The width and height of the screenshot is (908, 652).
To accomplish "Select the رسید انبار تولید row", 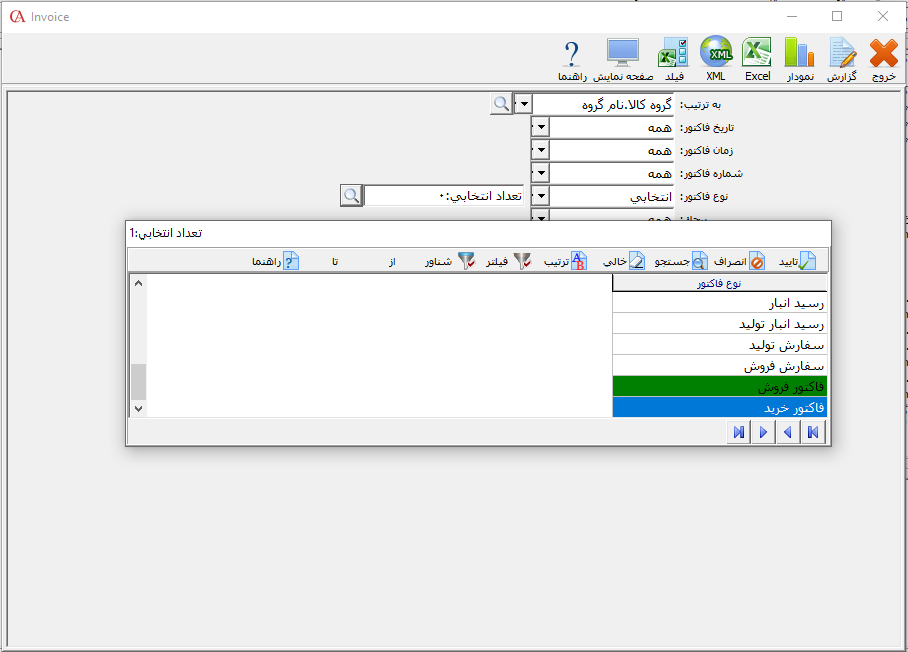I will point(719,323).
